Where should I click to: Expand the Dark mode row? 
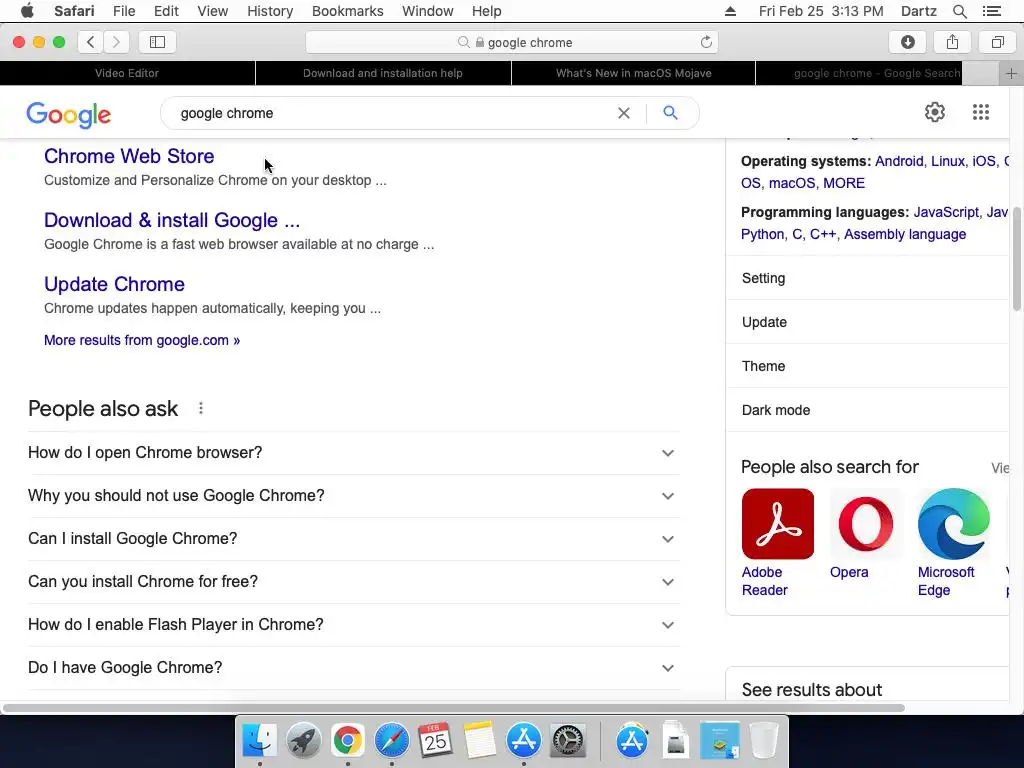(867, 410)
